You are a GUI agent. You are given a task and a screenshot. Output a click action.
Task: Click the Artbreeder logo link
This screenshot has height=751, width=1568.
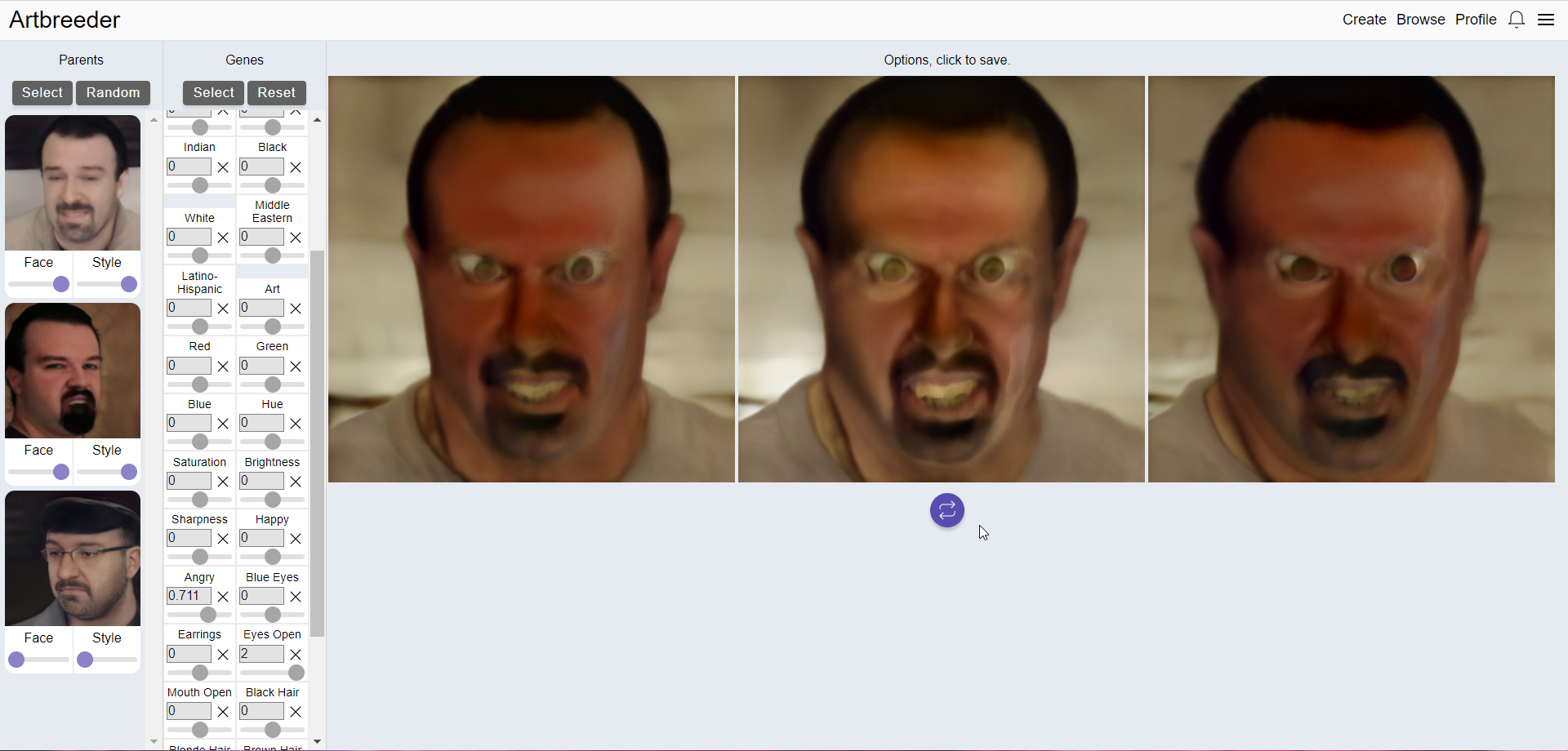pyautogui.click(x=65, y=20)
